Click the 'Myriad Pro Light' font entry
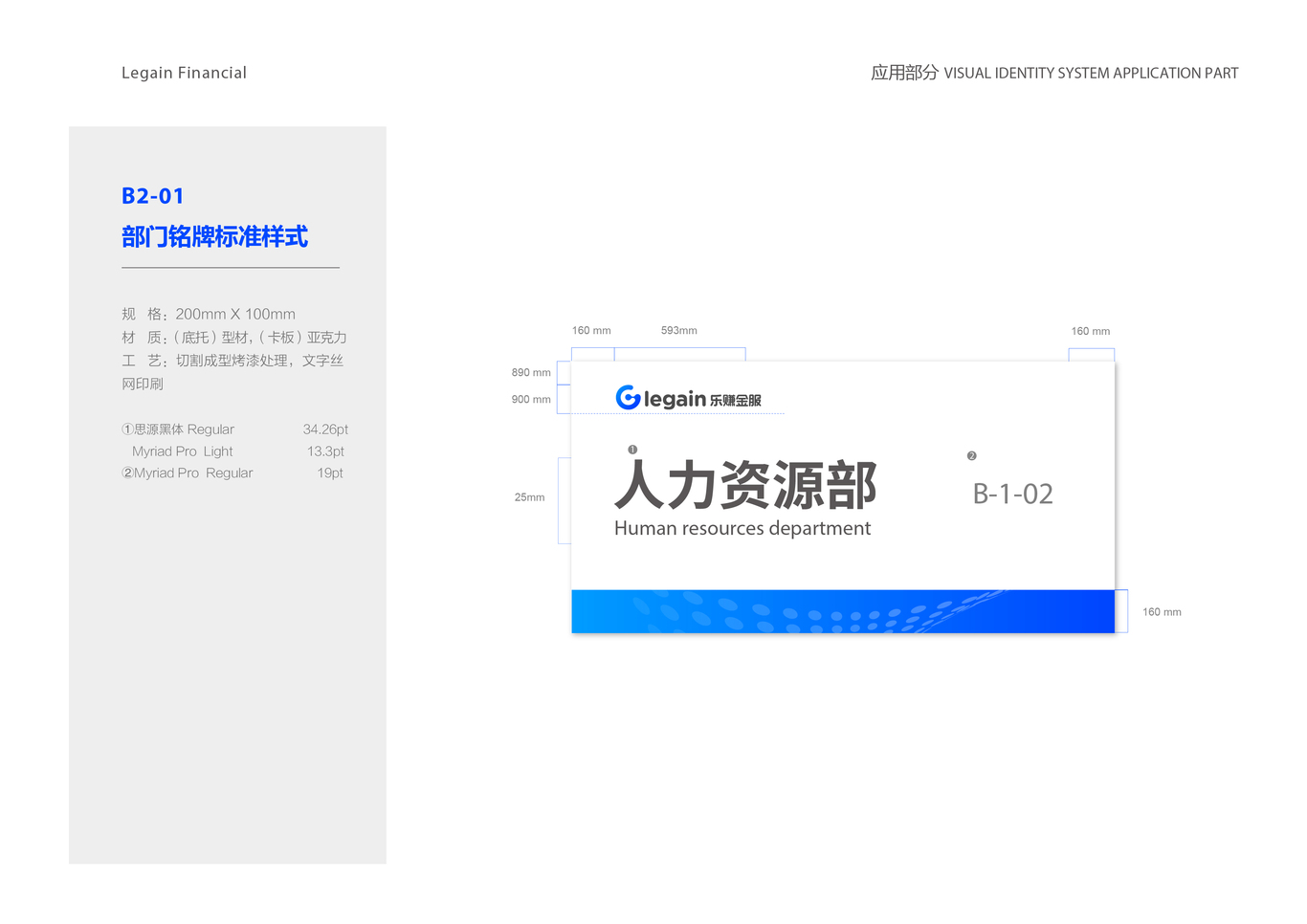The height and width of the screenshot is (924, 1307). tap(183, 451)
